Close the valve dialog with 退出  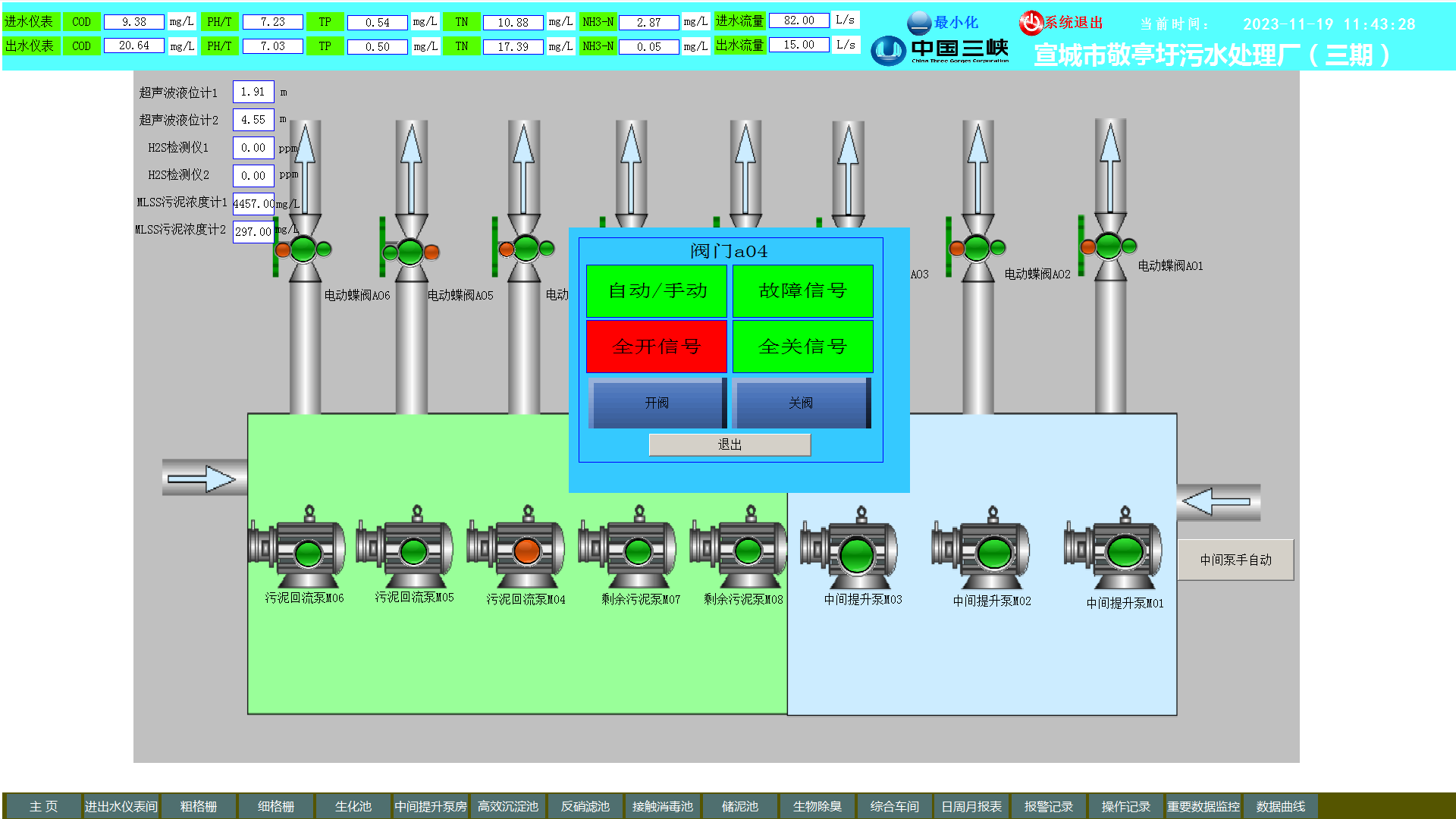(x=730, y=444)
